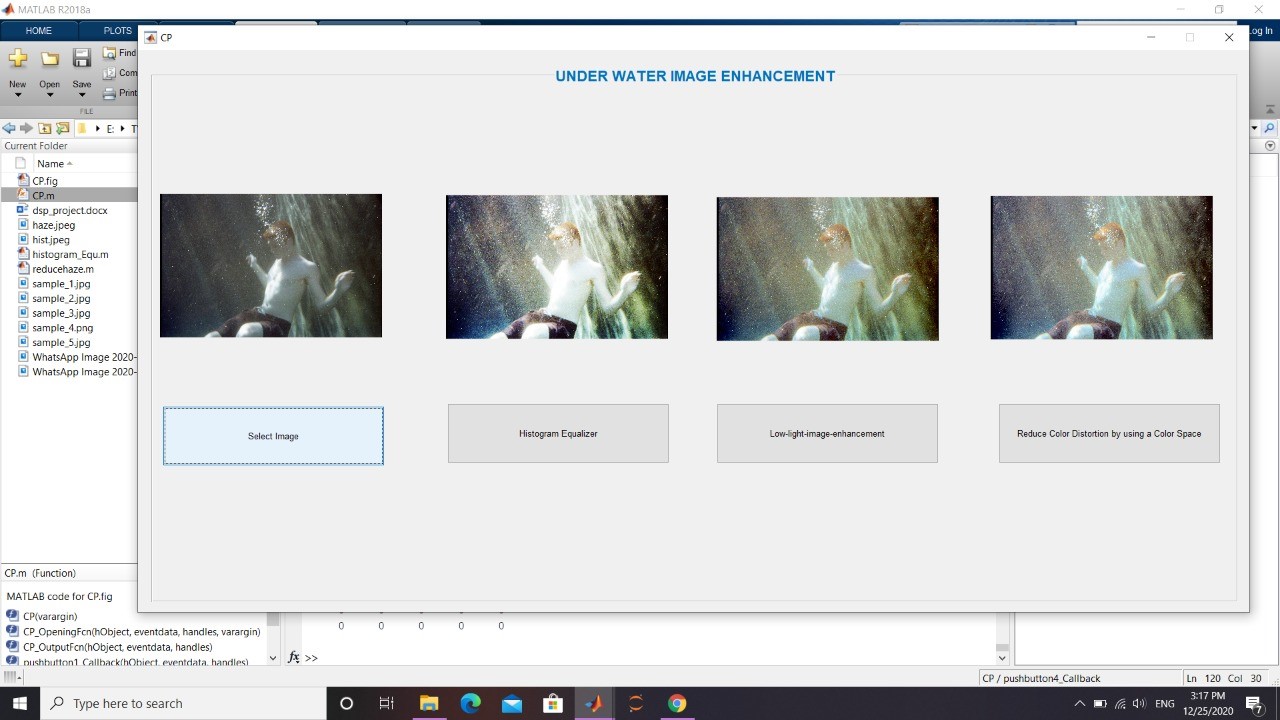Switch to the PLOTS tab
Image resolution: width=1280 pixels, height=720 pixels.
point(117,31)
